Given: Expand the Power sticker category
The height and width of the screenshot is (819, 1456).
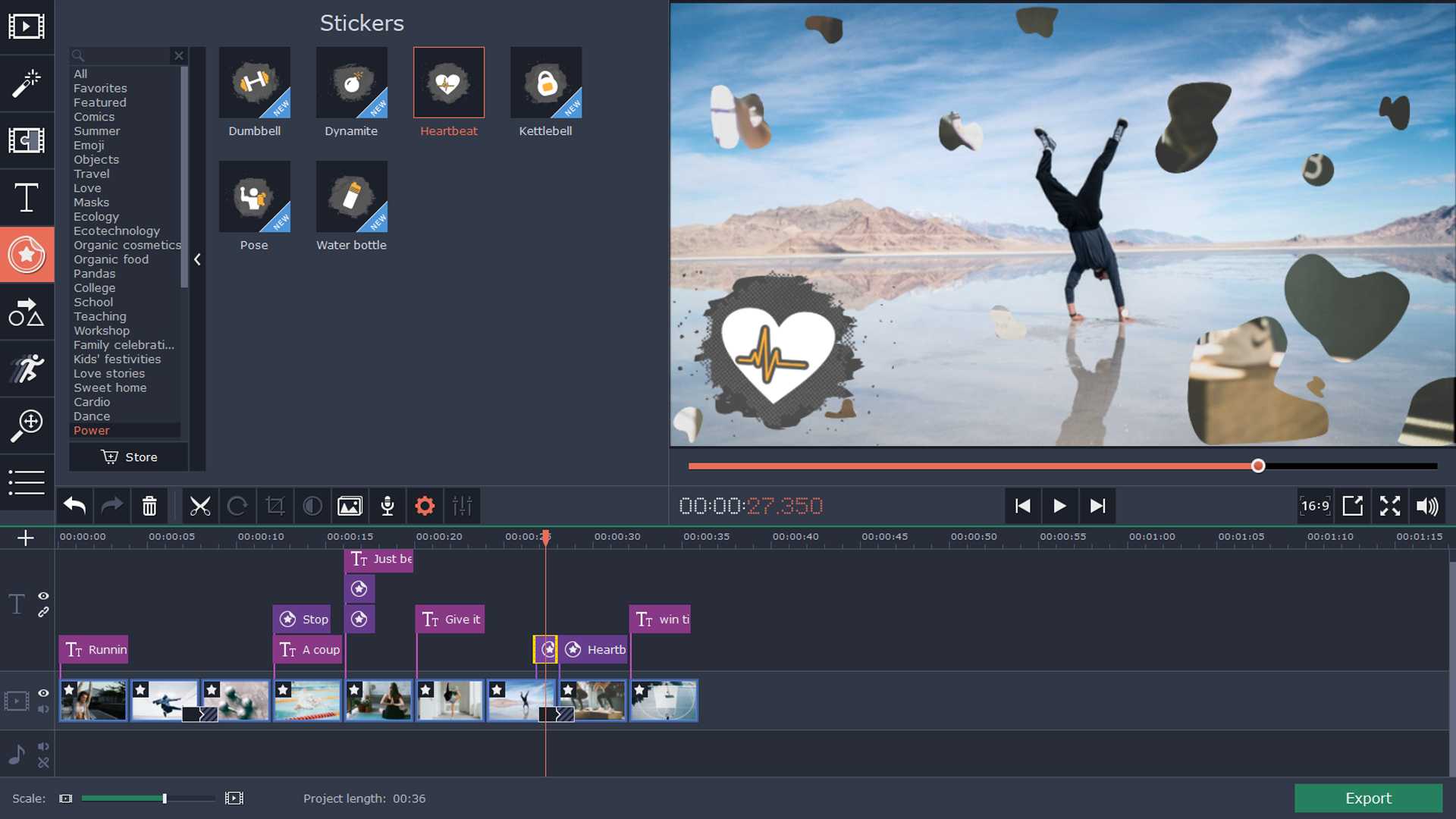Looking at the screenshot, I should click(x=91, y=430).
